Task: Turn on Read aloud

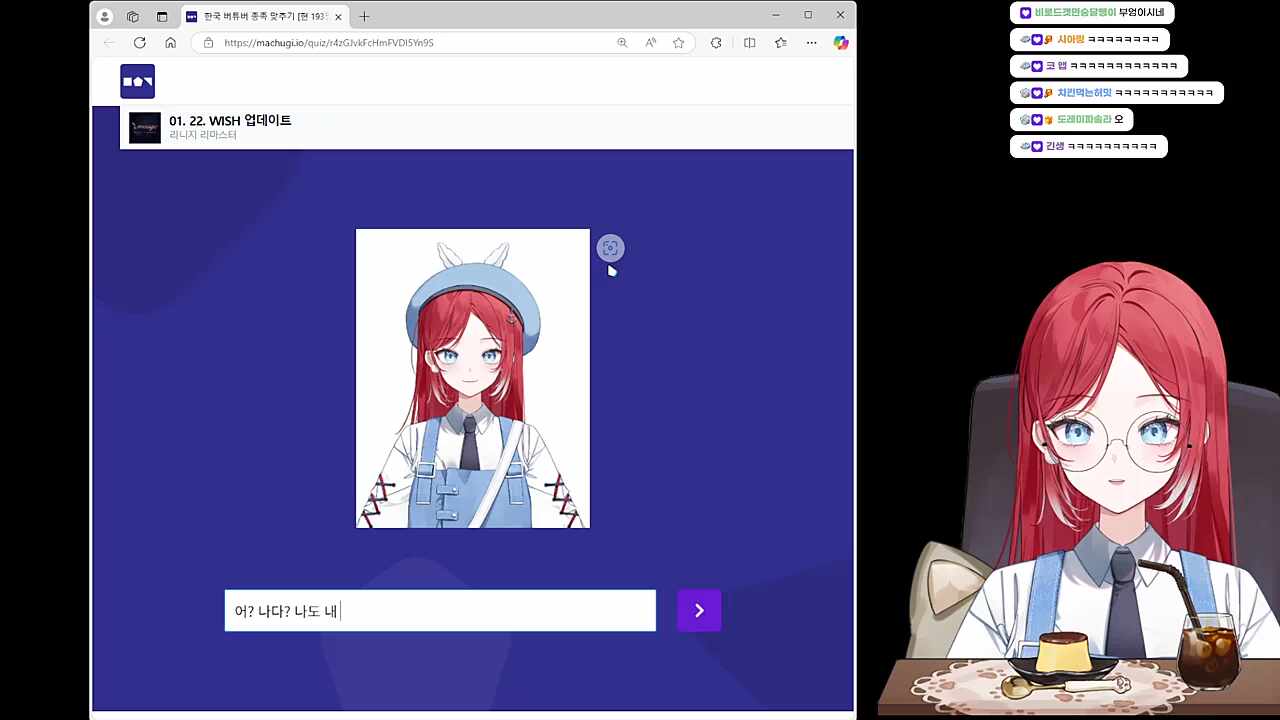Action: click(x=650, y=43)
